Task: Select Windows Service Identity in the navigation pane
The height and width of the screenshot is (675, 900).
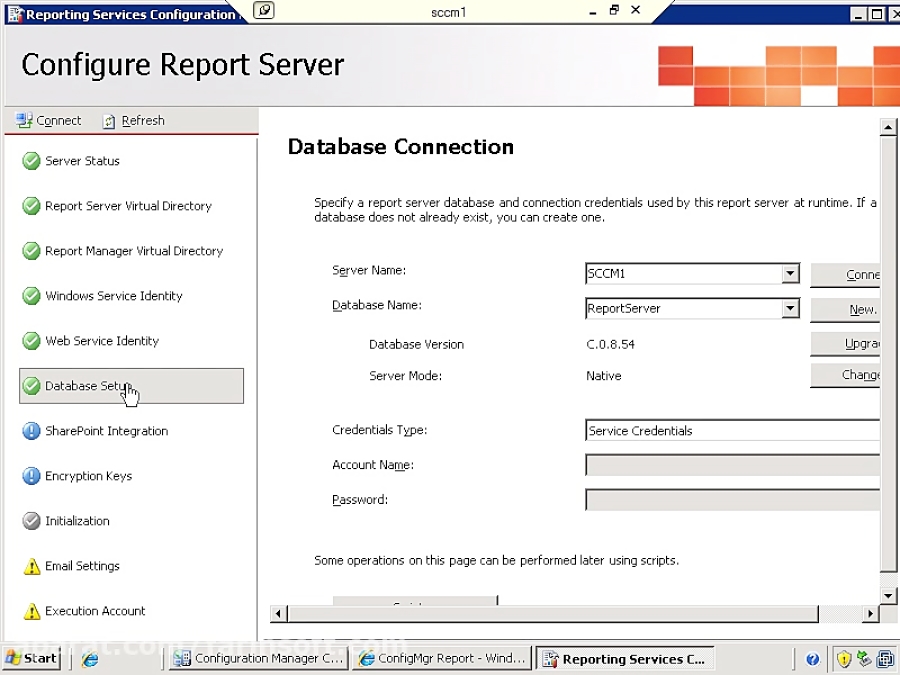Action: tap(113, 295)
